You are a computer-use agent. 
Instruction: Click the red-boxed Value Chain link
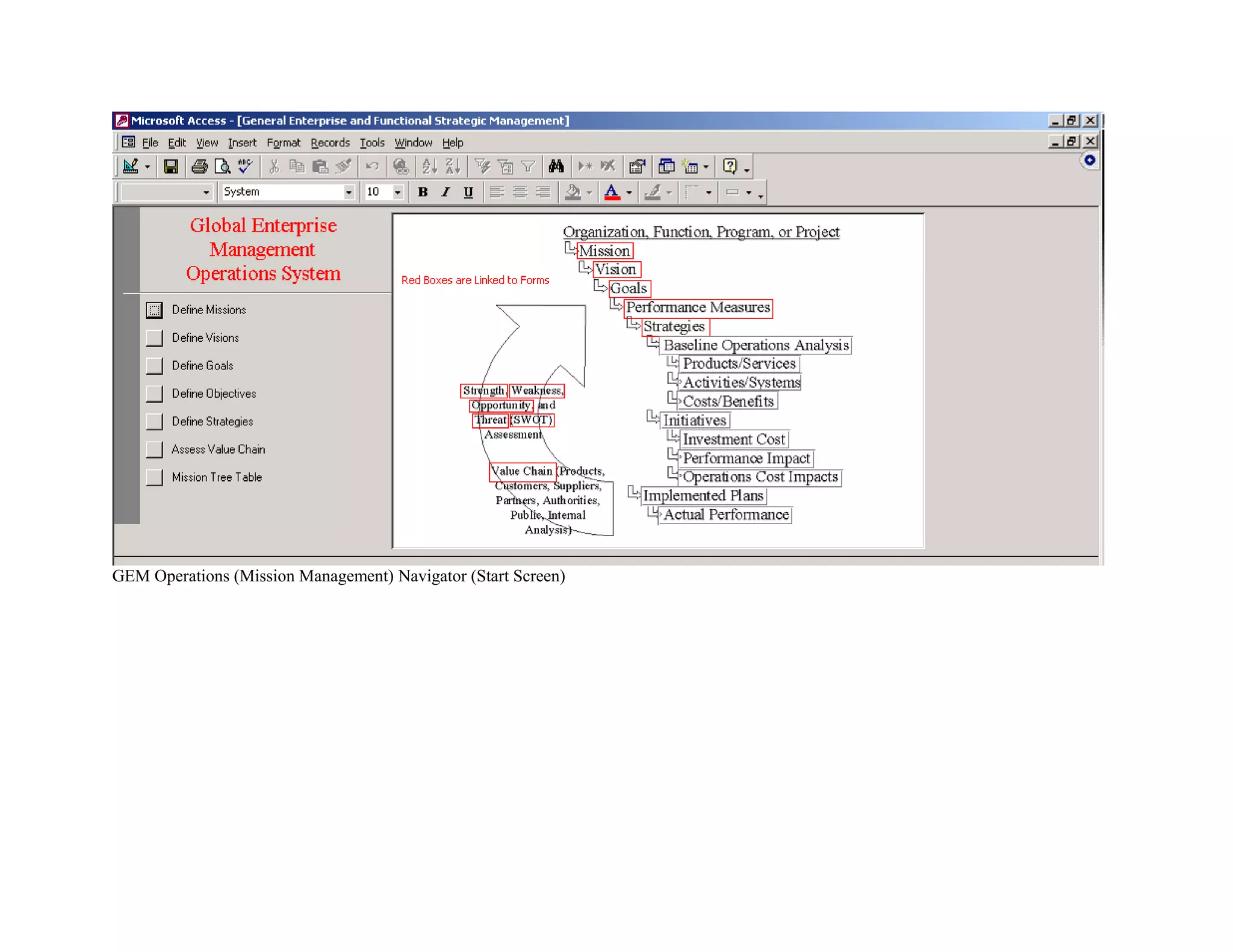[521, 471]
